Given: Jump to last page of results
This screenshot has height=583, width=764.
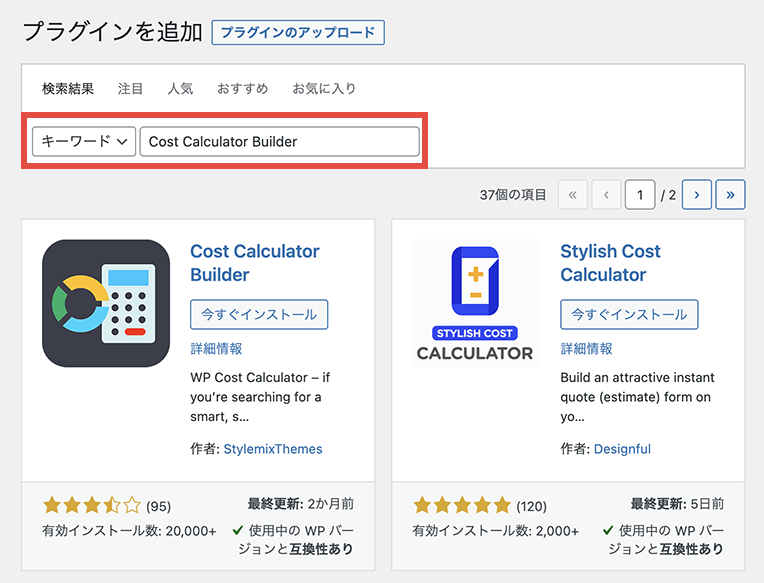Looking at the screenshot, I should [730, 195].
